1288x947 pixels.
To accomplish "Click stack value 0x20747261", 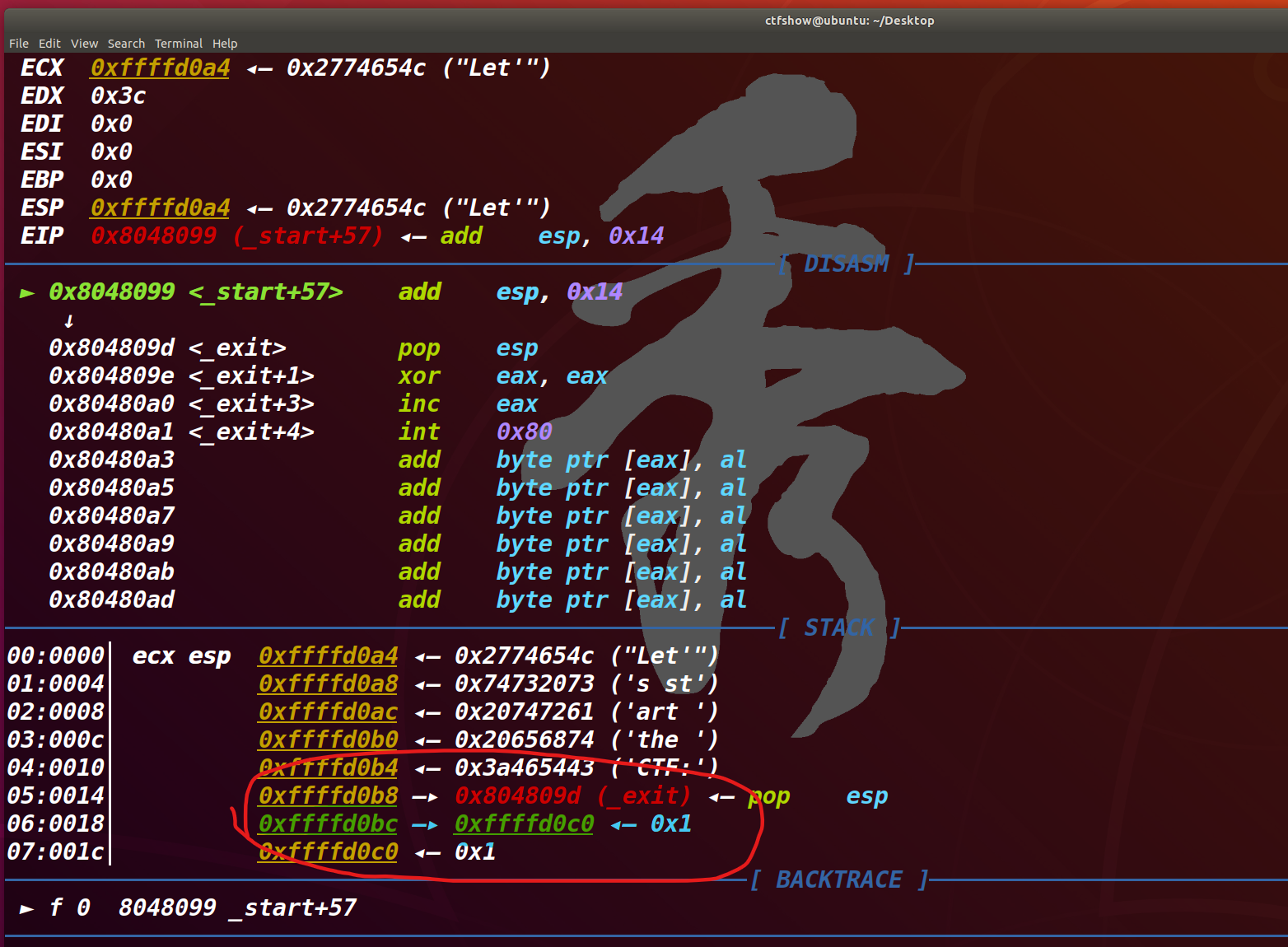I will pyautogui.click(x=524, y=711).
